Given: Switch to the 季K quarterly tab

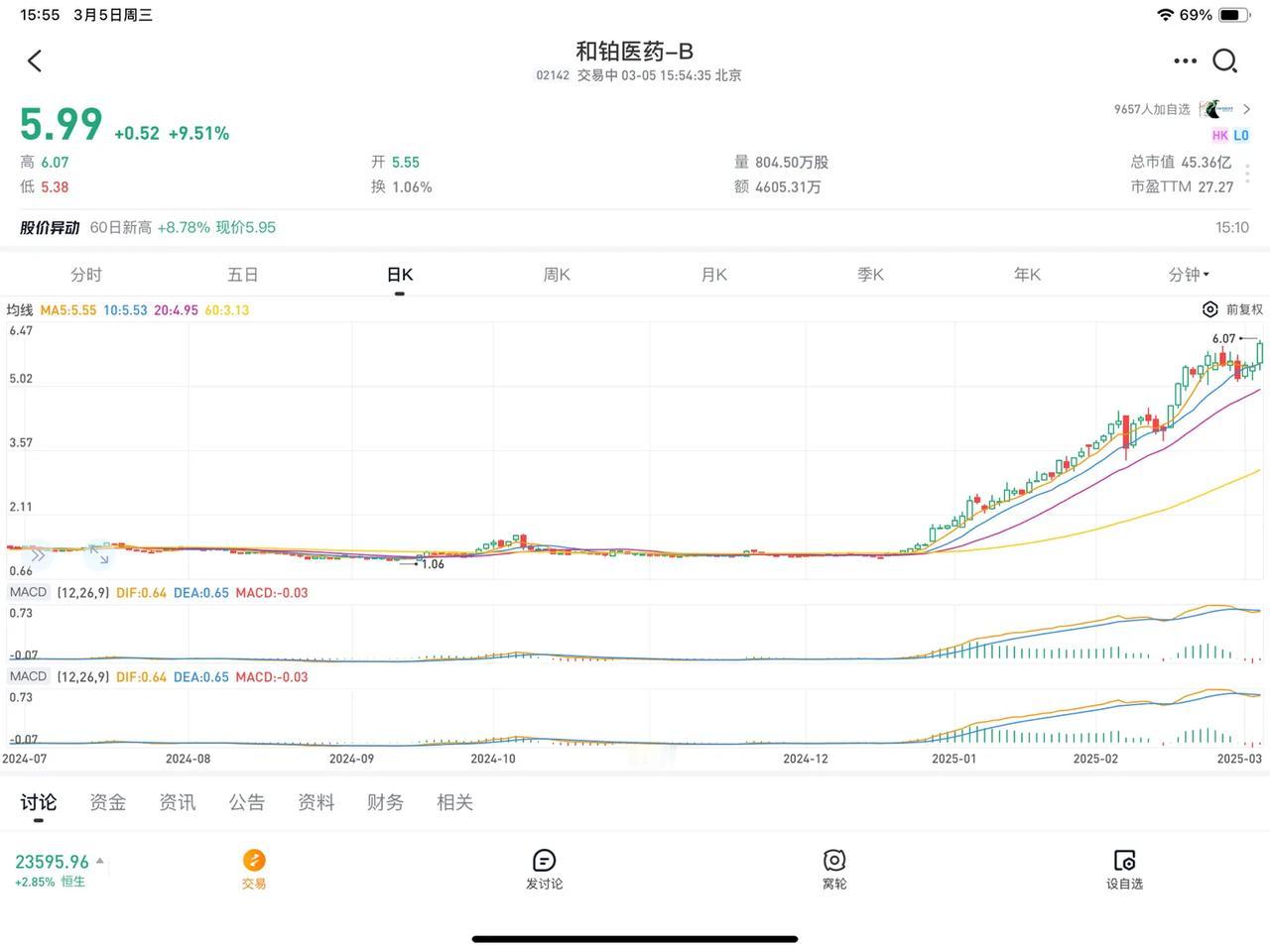Looking at the screenshot, I should click(x=870, y=275).
